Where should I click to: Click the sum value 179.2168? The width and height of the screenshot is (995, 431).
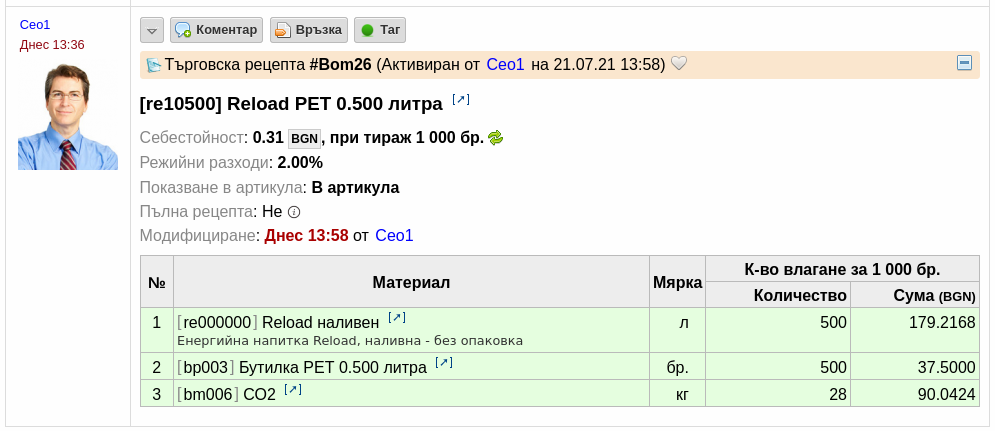(942, 322)
